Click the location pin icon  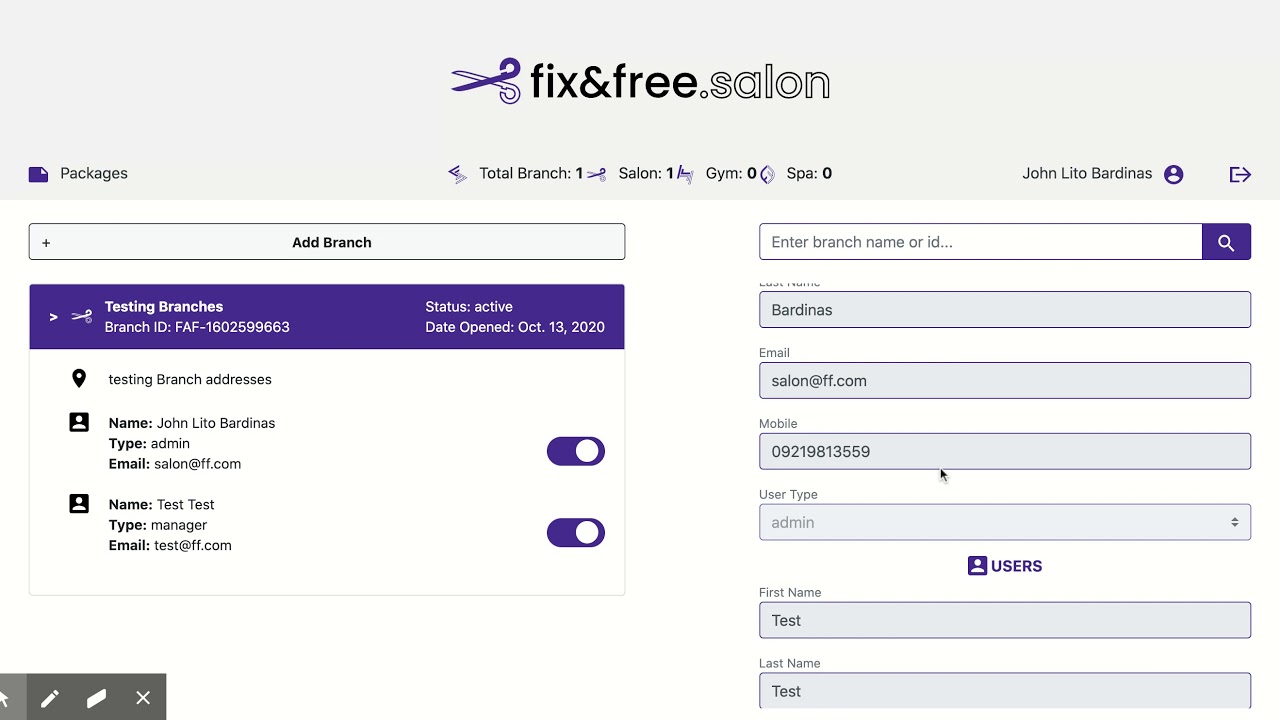79,379
